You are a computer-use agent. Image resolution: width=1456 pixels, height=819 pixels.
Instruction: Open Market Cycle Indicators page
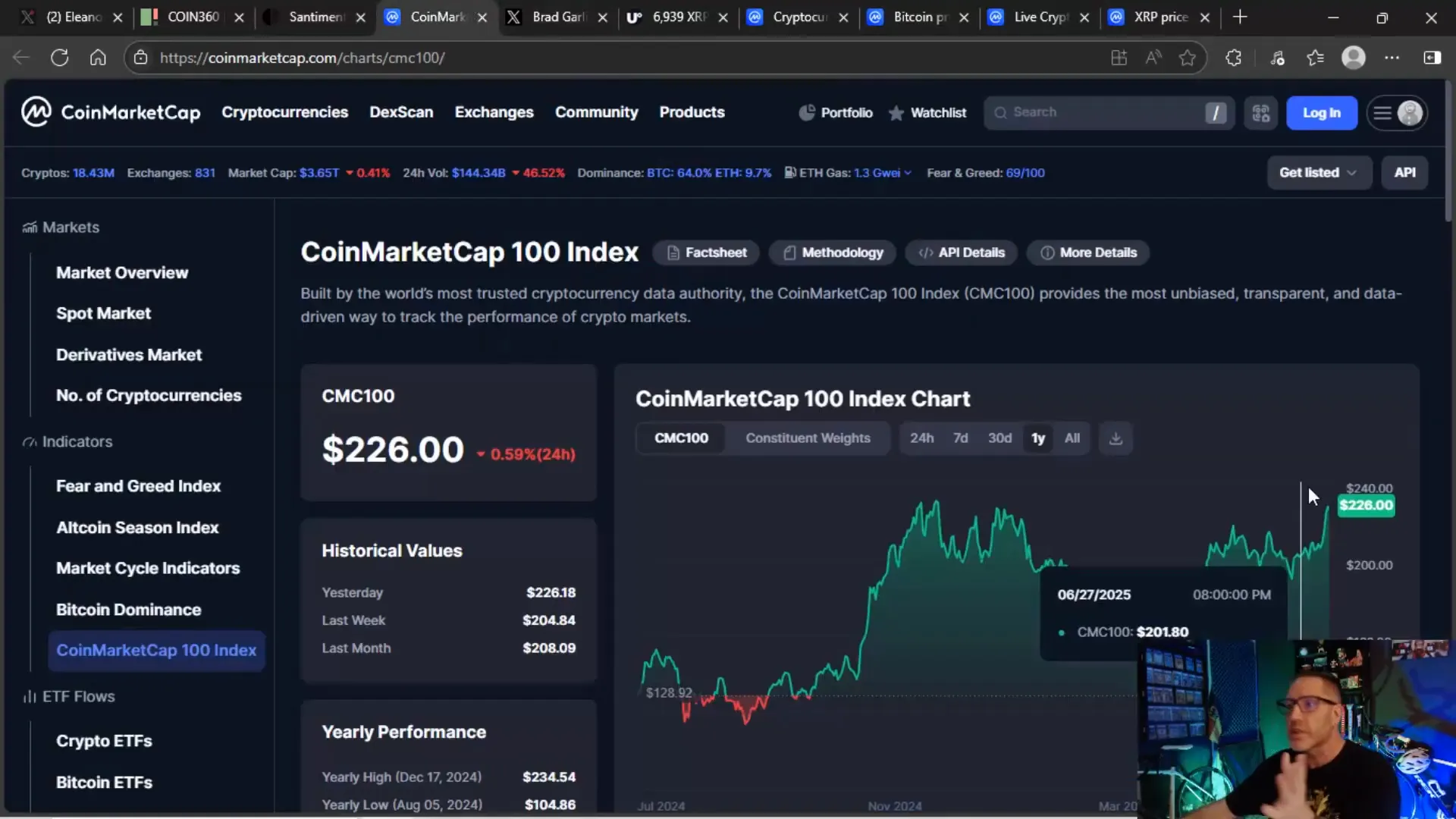pos(148,569)
